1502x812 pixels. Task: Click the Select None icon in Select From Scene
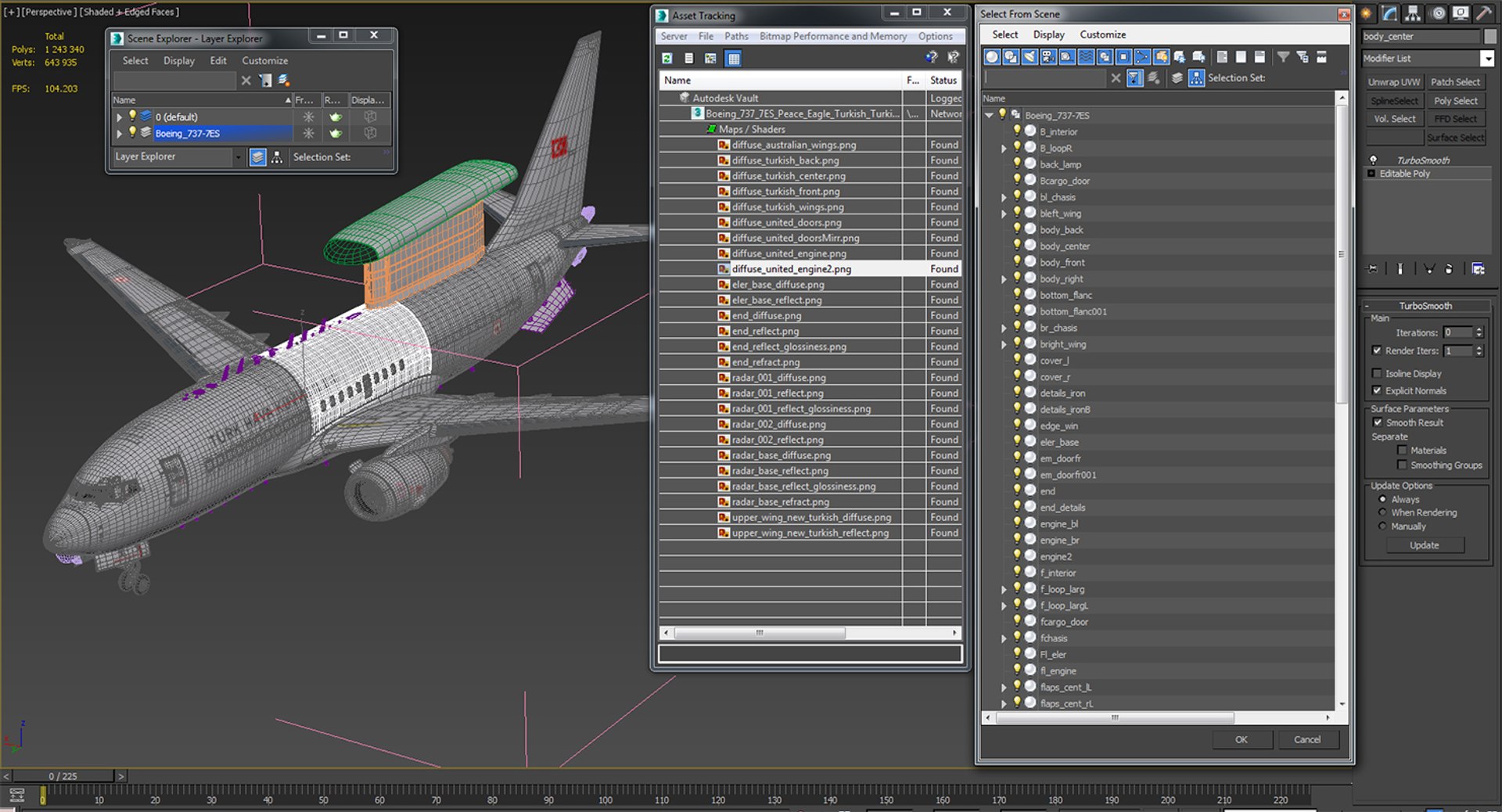click(1241, 56)
